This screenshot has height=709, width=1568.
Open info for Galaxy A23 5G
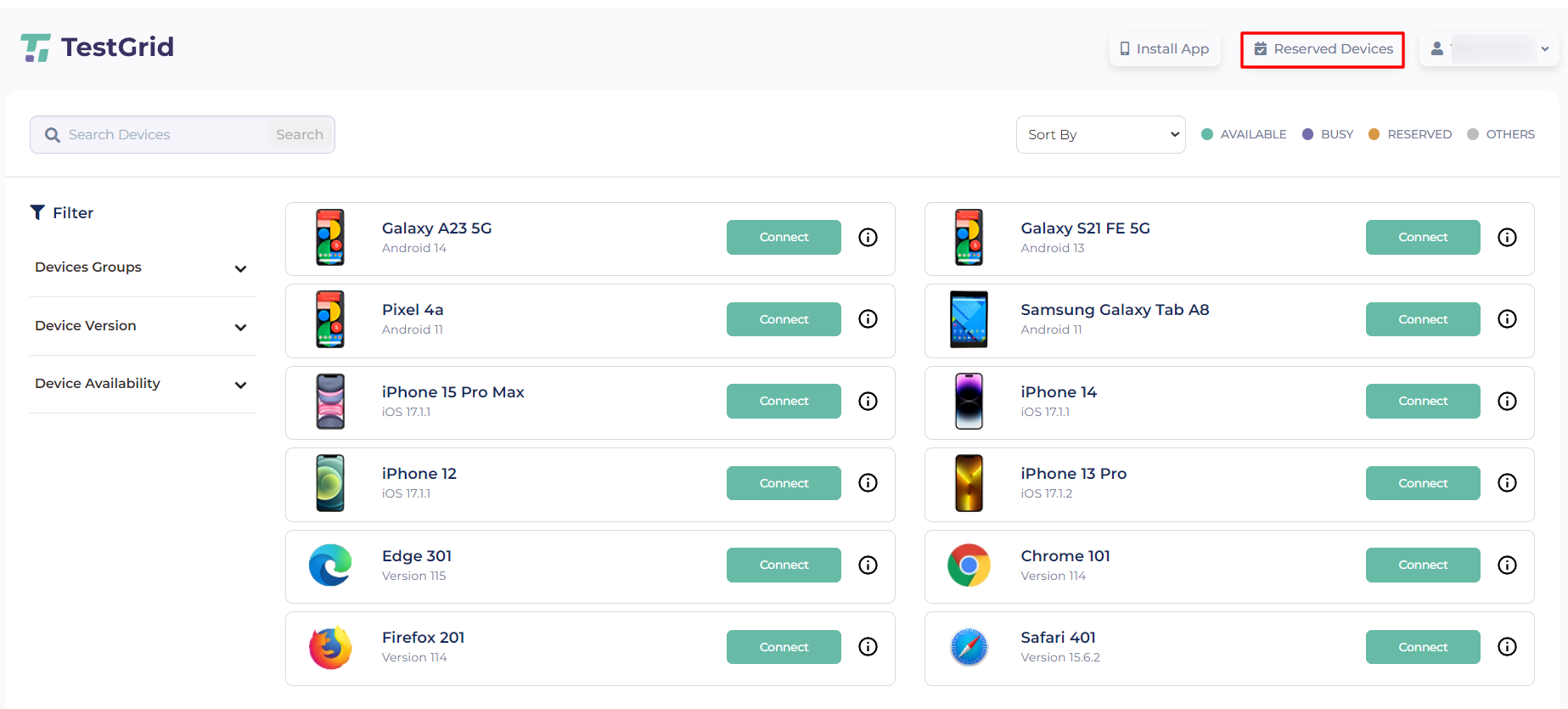(x=868, y=237)
